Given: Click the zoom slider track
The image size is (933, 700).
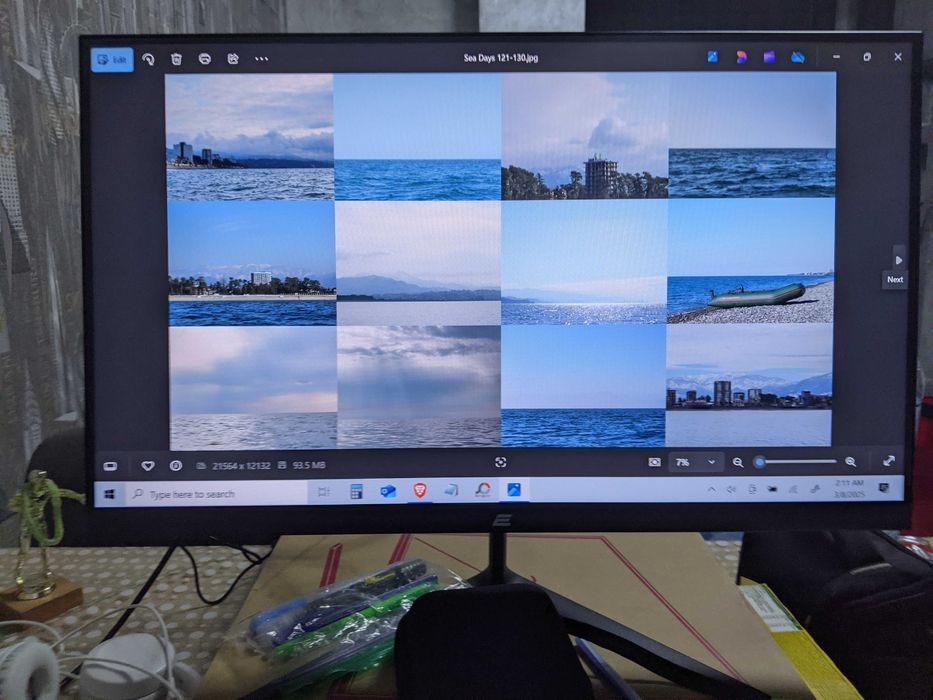Looking at the screenshot, I should click(797, 461).
